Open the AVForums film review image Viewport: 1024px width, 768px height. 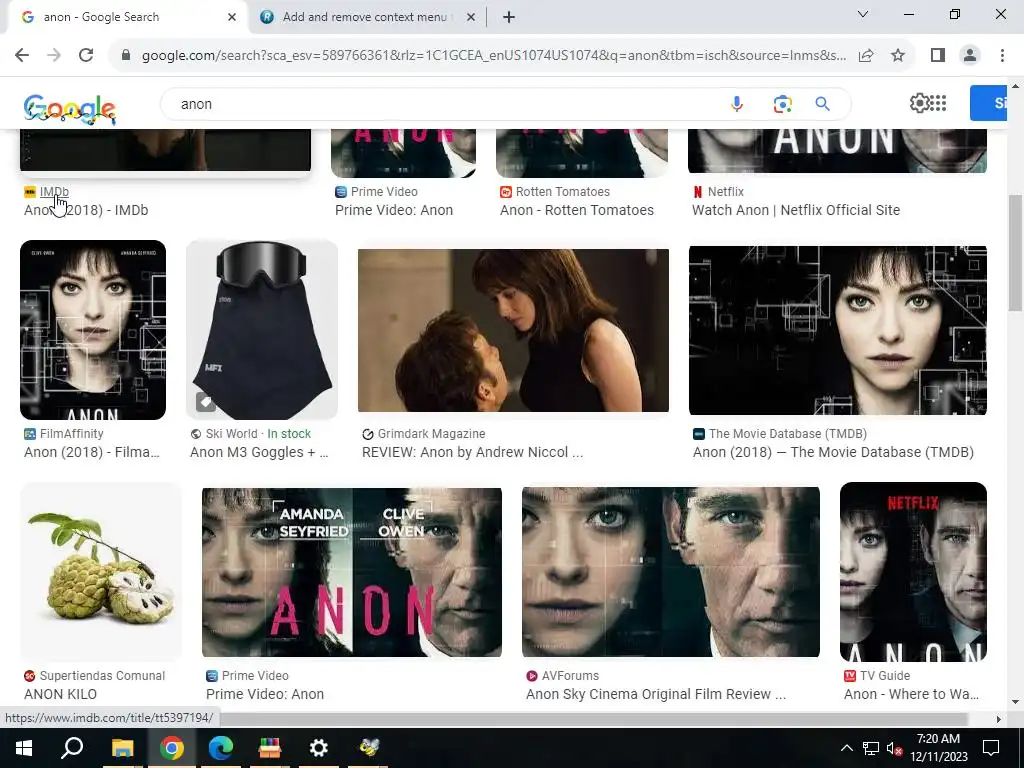click(671, 572)
